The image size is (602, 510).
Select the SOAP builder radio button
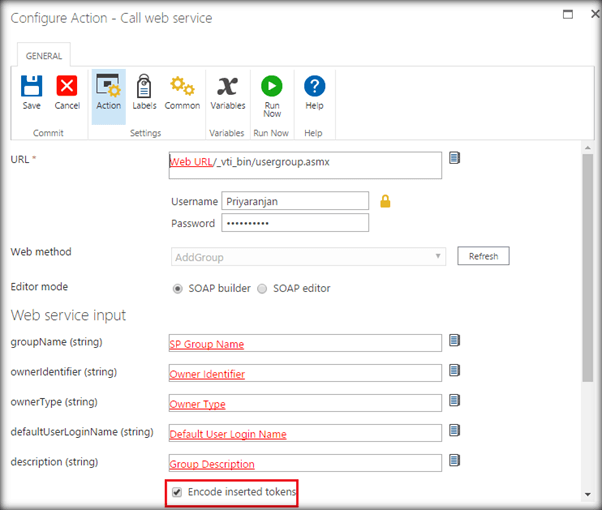coord(177,288)
